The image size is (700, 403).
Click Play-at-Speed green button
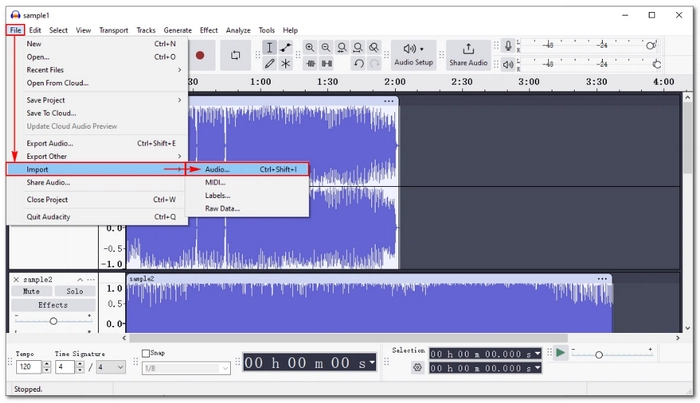(x=560, y=353)
